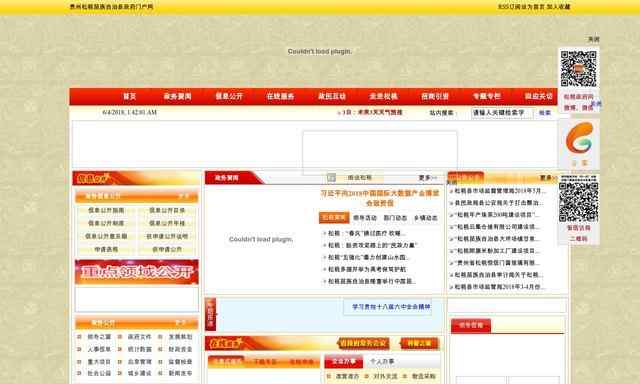Click the red vertical topic label icon
Screen dimensions: 640x384
point(211,314)
